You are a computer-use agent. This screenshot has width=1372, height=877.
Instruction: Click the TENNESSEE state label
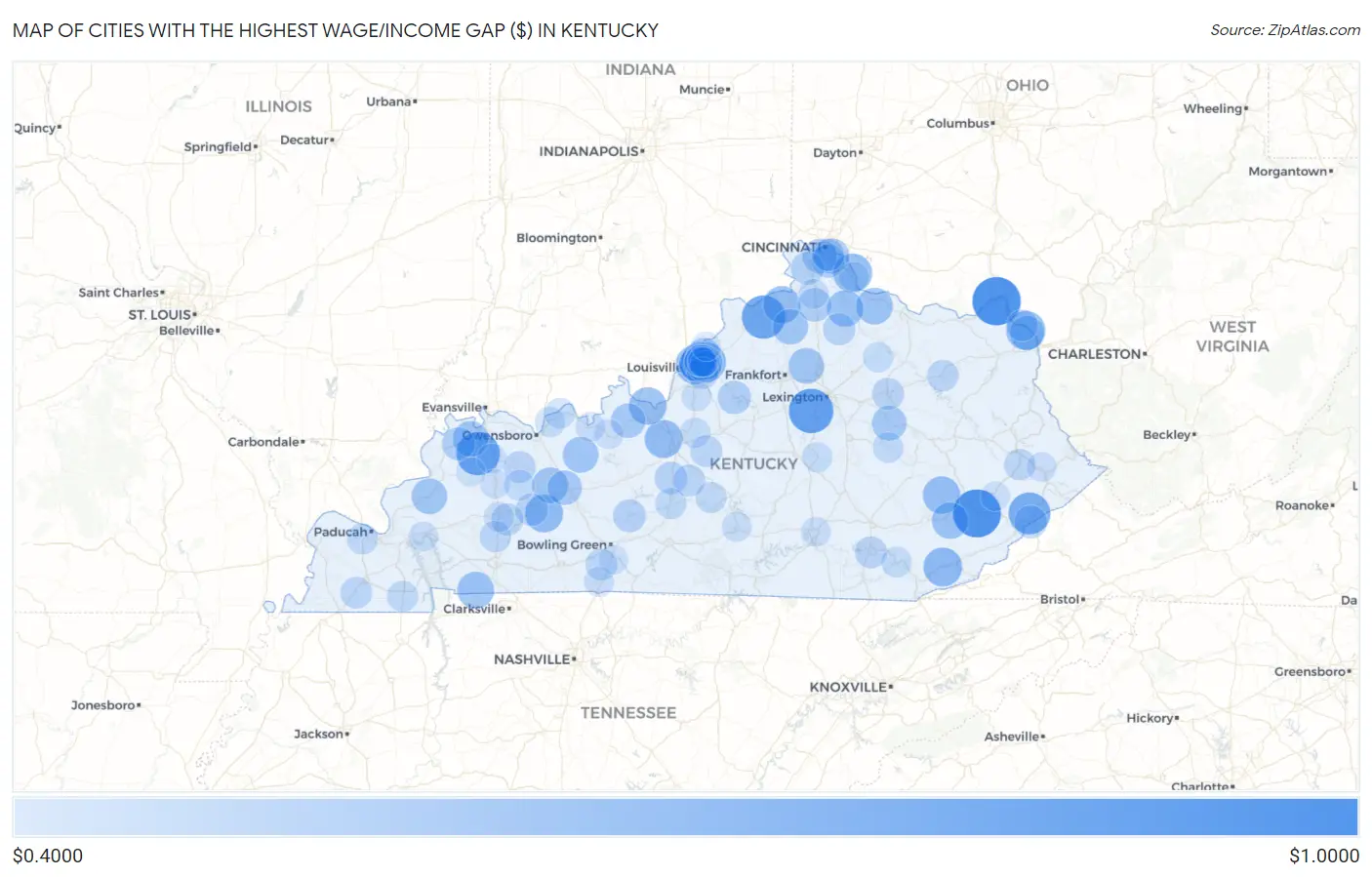pos(628,713)
